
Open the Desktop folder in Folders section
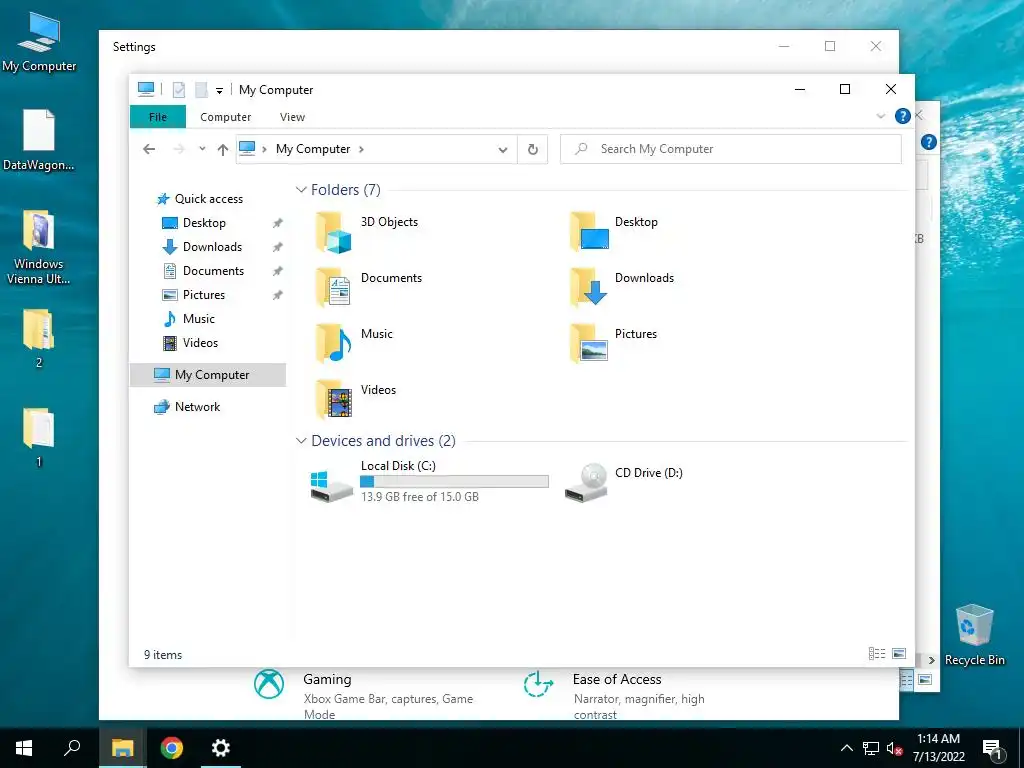(x=614, y=232)
